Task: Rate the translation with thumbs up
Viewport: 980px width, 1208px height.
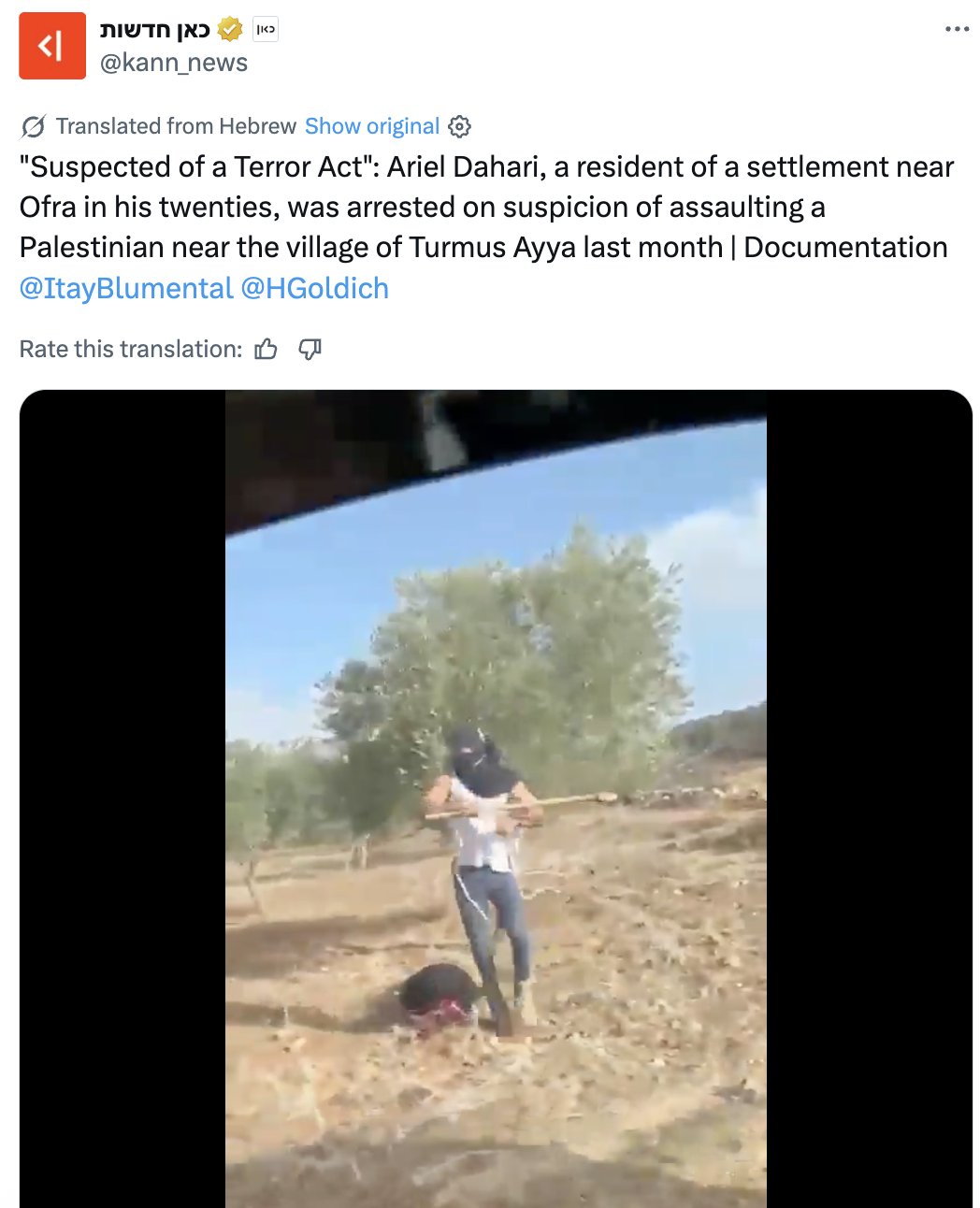Action: [x=267, y=349]
